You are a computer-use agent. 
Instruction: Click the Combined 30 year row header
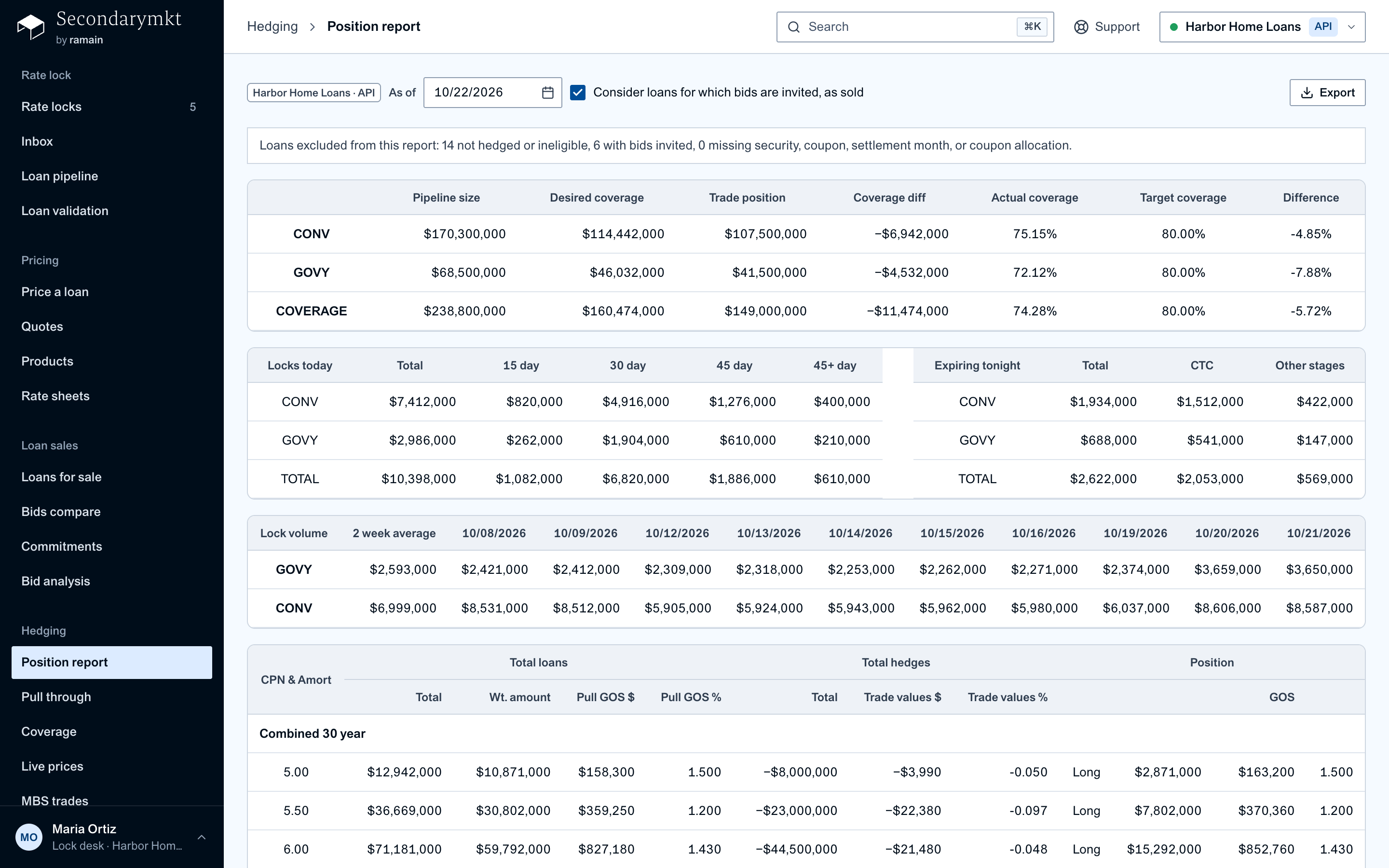click(312, 733)
